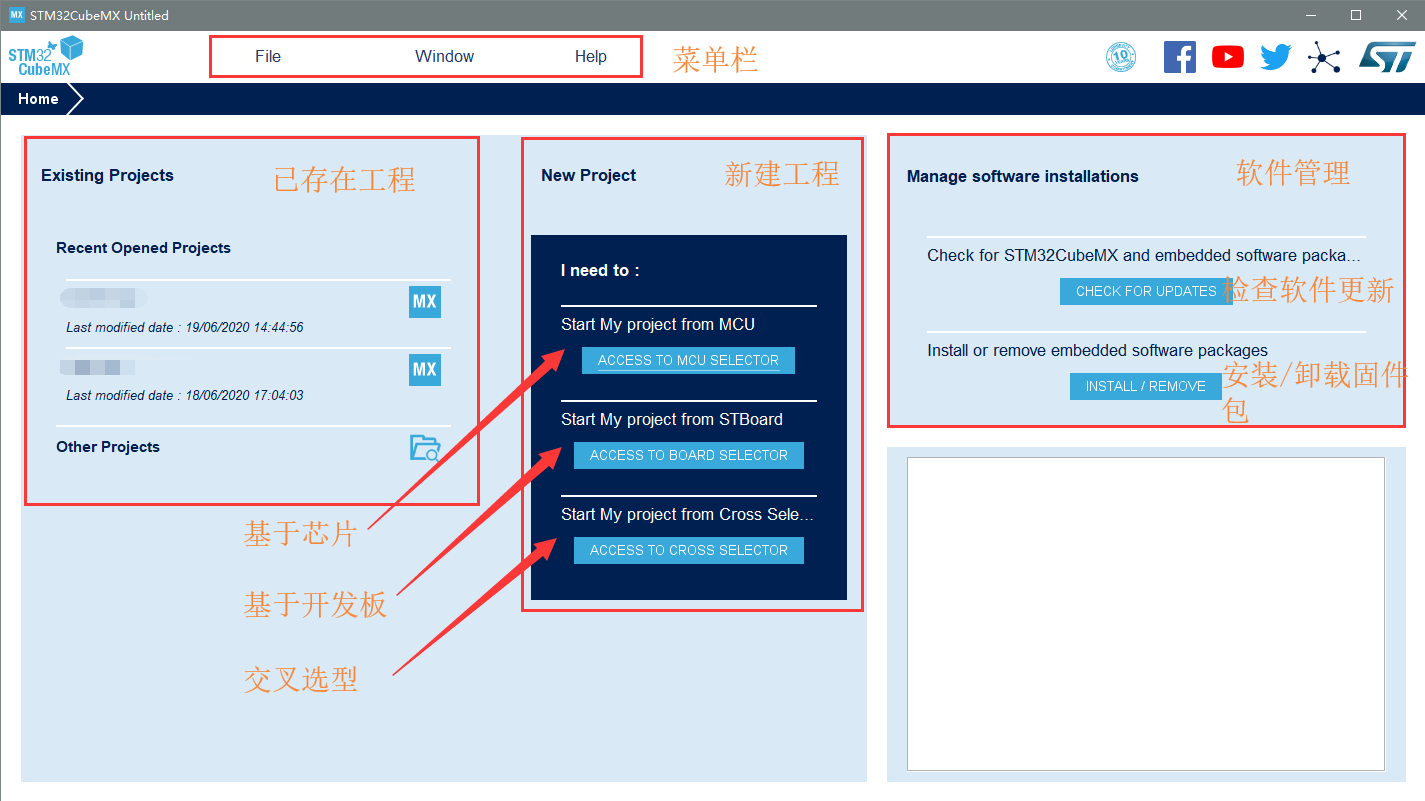The height and width of the screenshot is (801, 1425).
Task: Click Check for STM32CubeMX and embedded software text
Action: coord(1144,255)
